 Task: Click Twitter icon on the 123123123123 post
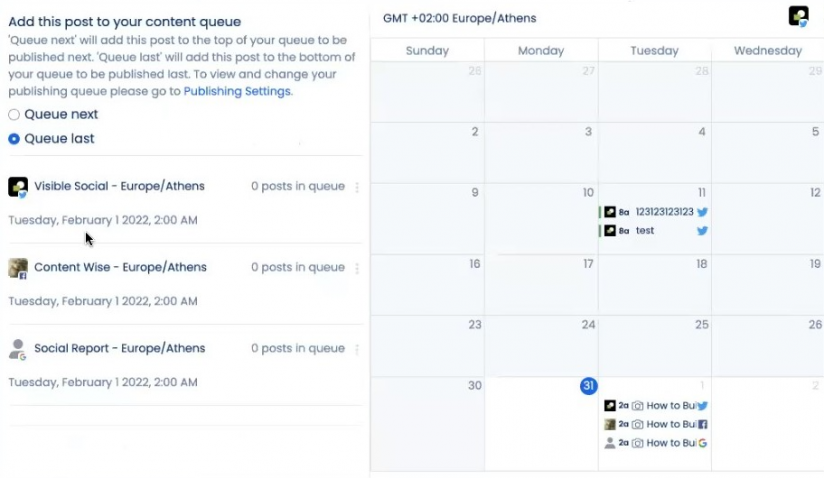tap(702, 212)
